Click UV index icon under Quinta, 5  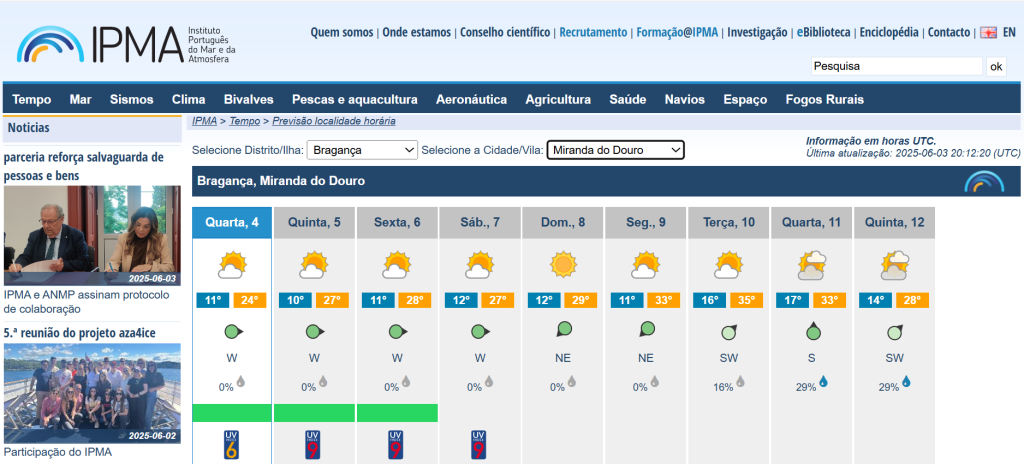(x=313, y=444)
